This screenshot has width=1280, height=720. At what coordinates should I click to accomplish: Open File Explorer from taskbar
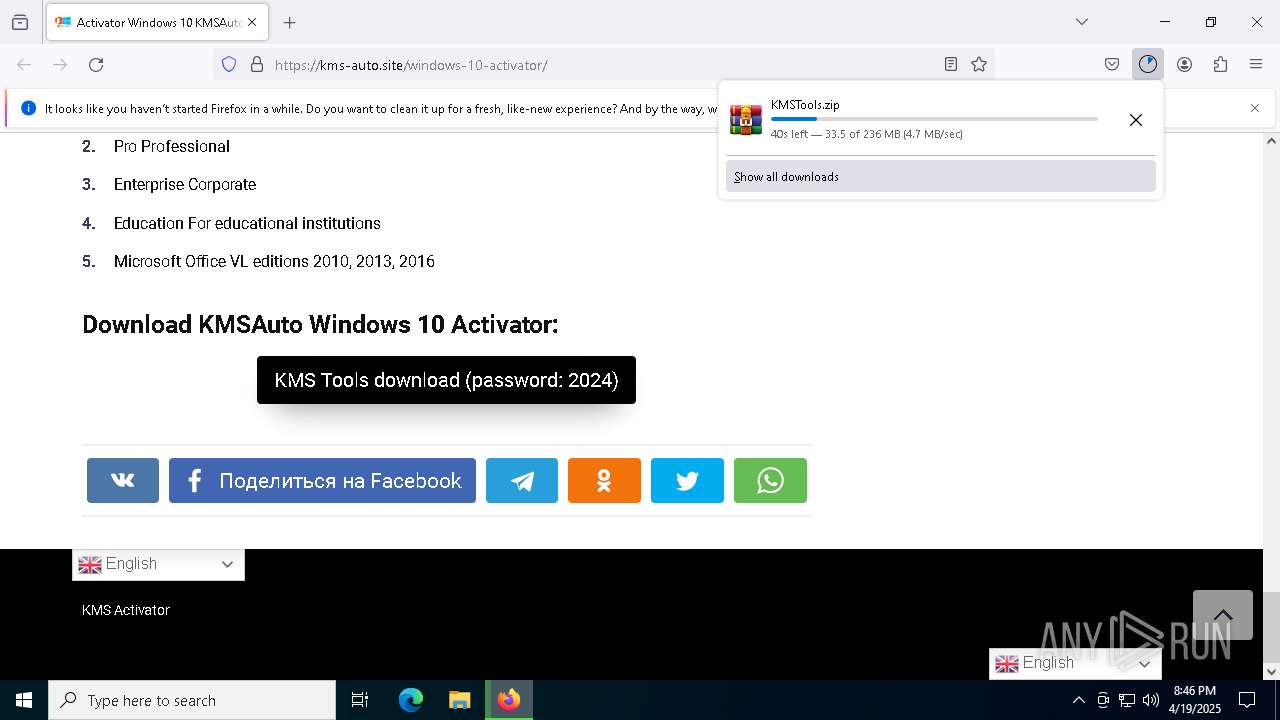[459, 700]
